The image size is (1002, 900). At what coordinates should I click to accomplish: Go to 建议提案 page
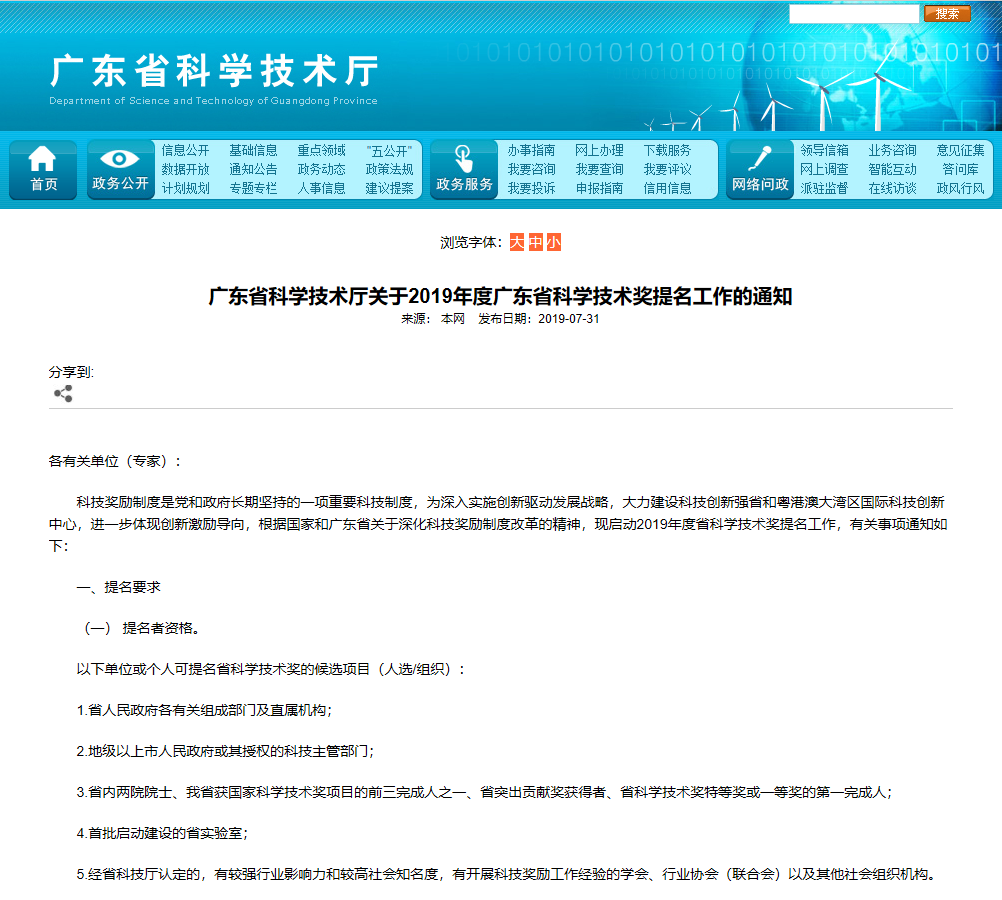[x=389, y=189]
